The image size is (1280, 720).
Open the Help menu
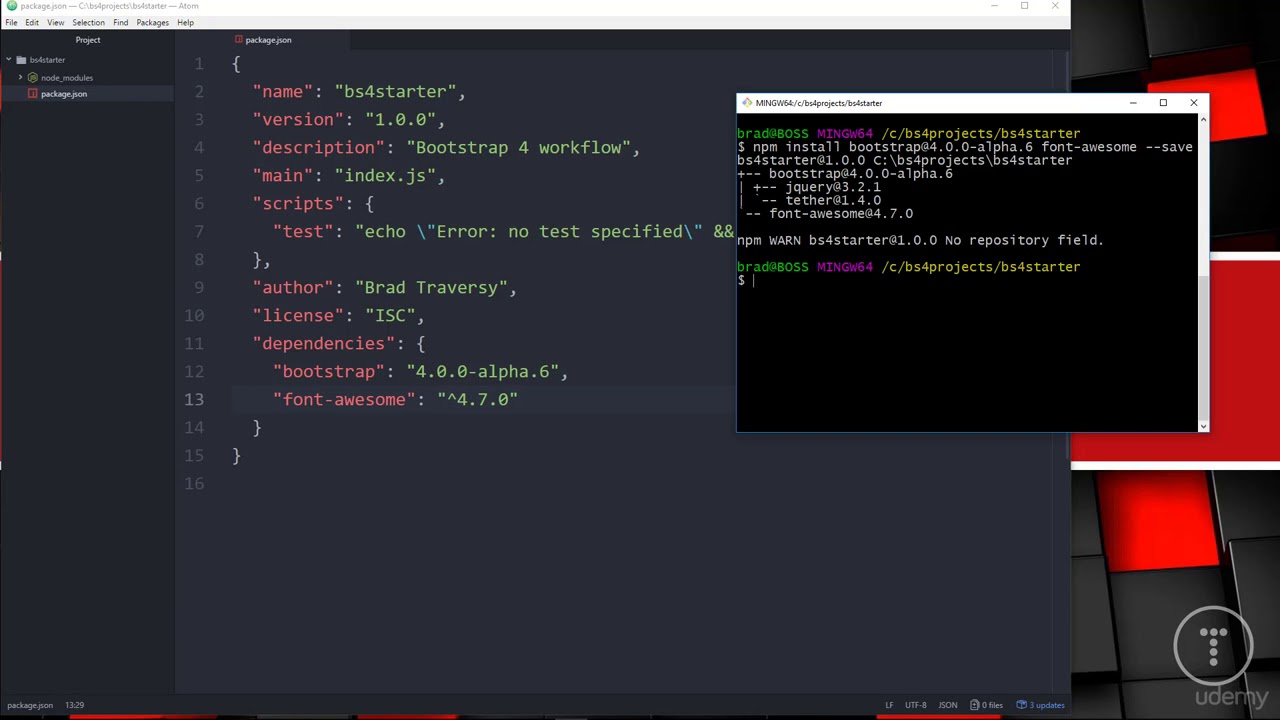pos(185,22)
